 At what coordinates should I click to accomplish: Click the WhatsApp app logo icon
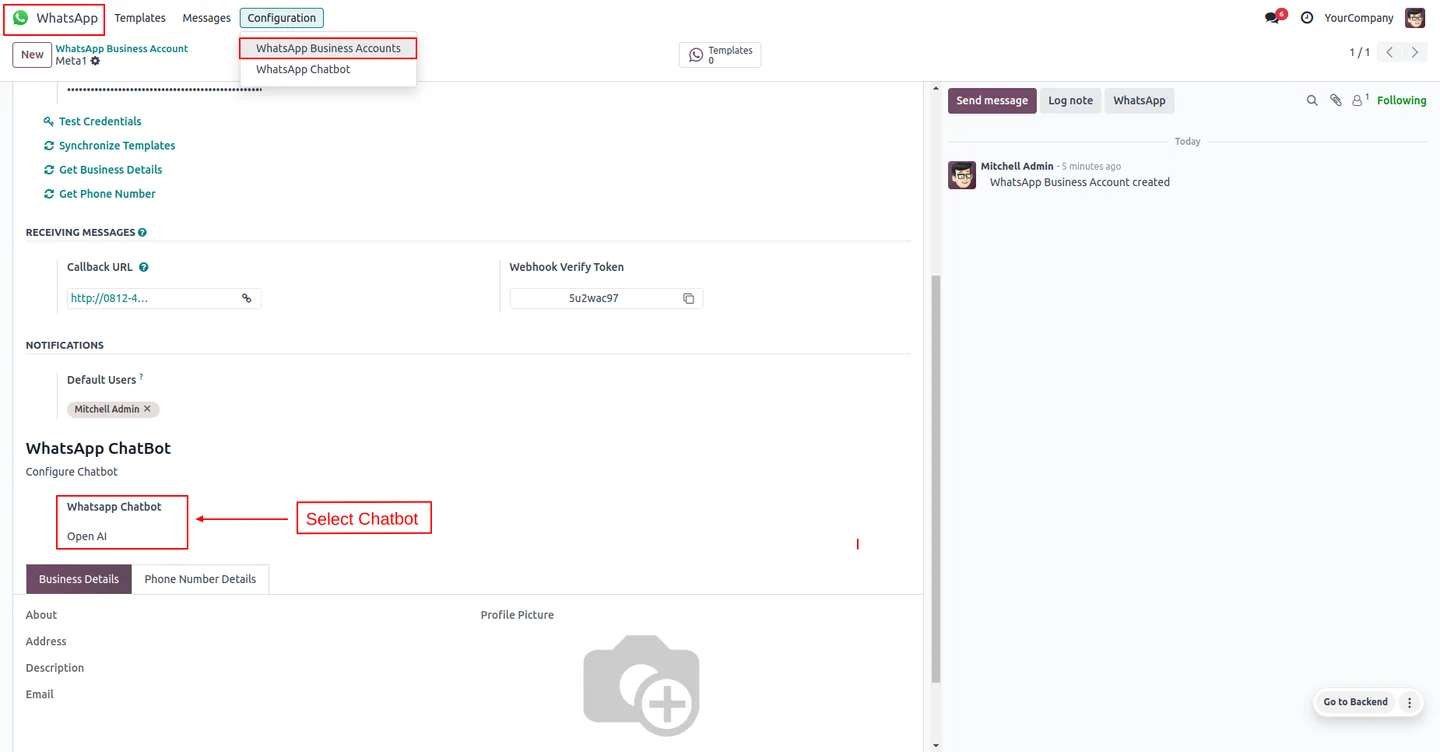(x=20, y=18)
